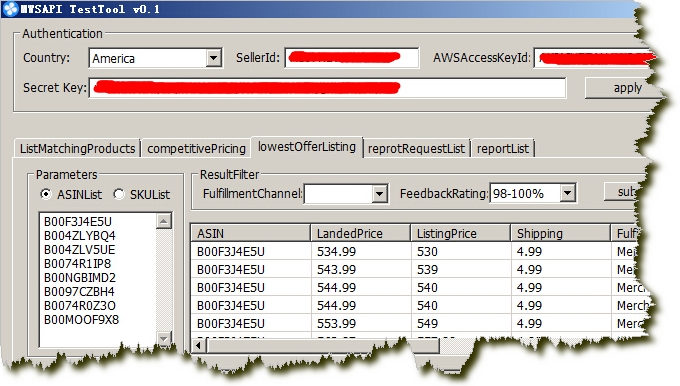Screen dimensions: 680x386
Task: Select B004ZLYBQ4 in the ASIN list
Action: point(80,236)
